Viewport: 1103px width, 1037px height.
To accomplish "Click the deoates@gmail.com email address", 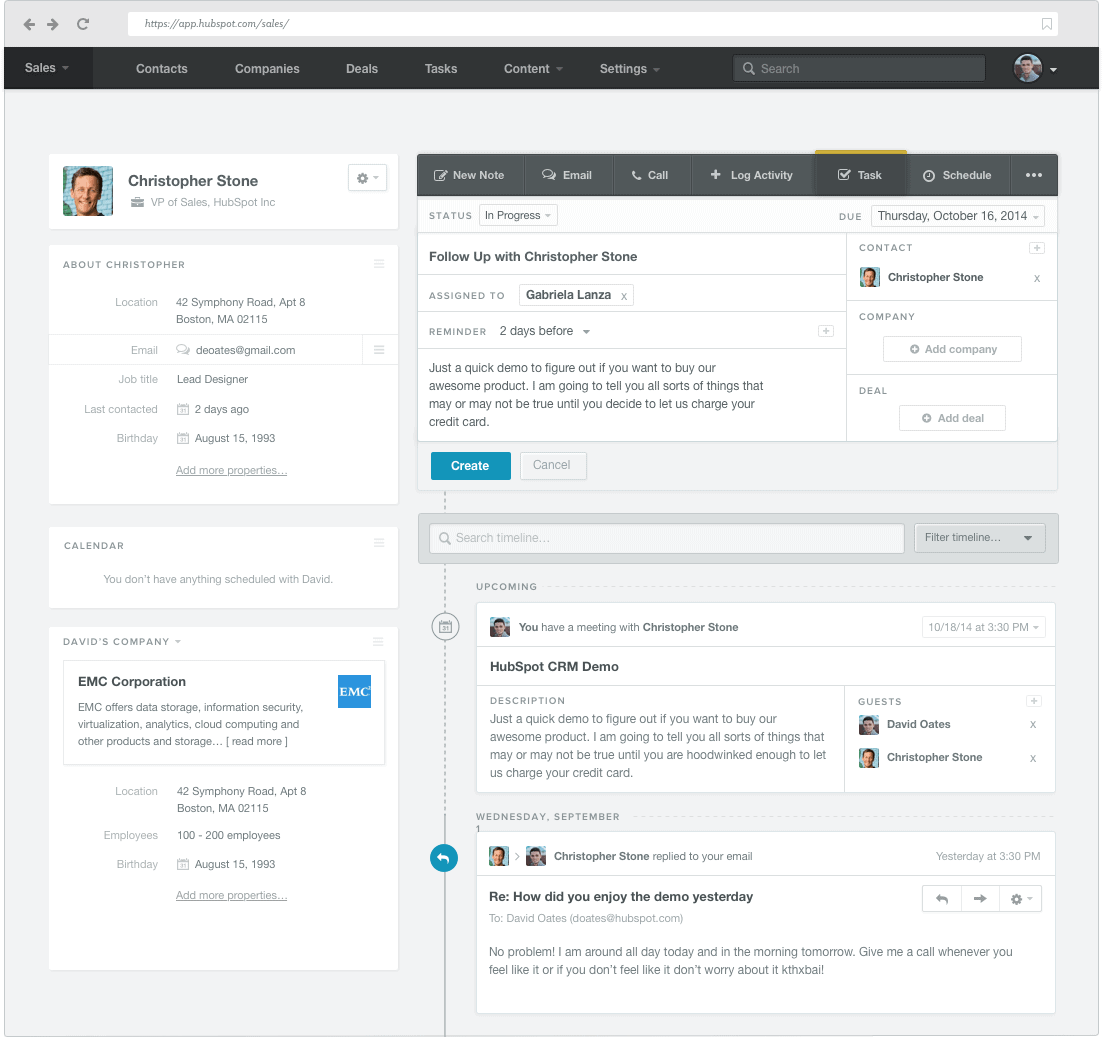I will [x=246, y=350].
